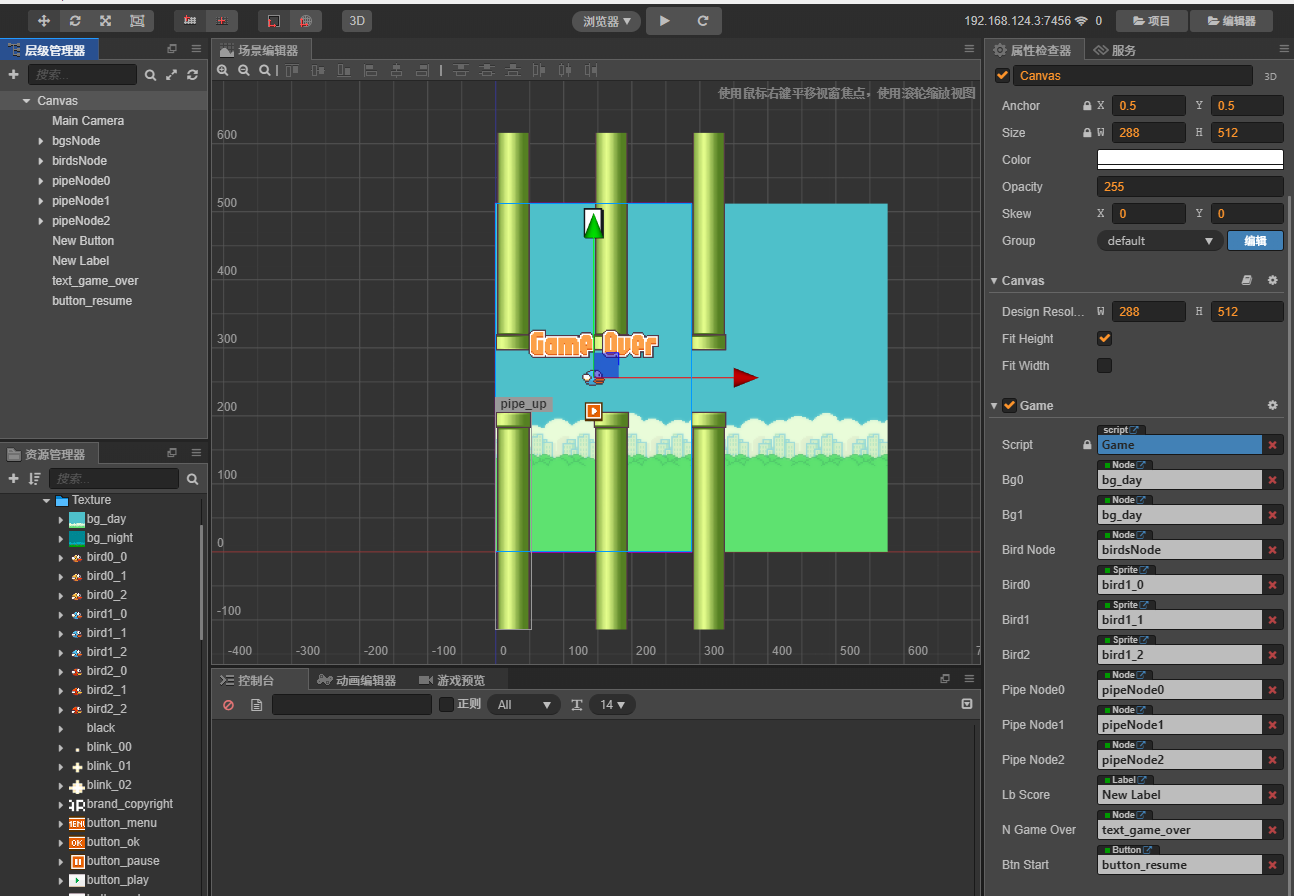Toggle expand all nodes in hierarchy
This screenshot has width=1294, height=896.
172,75
